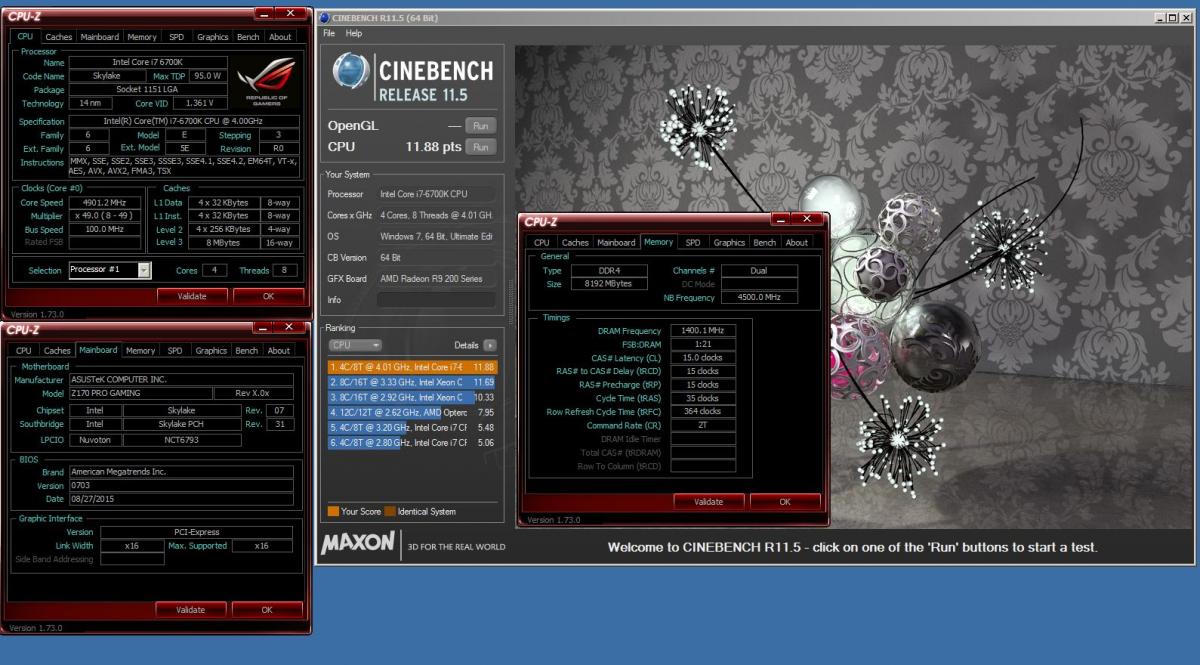Open the File menu in Cinebench

[329, 33]
